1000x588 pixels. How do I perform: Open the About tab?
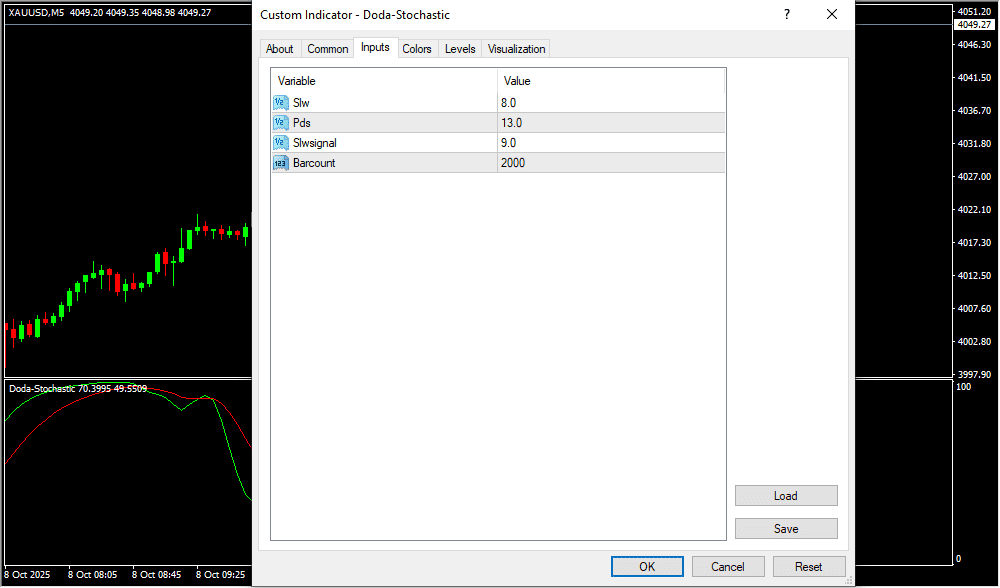click(x=280, y=49)
